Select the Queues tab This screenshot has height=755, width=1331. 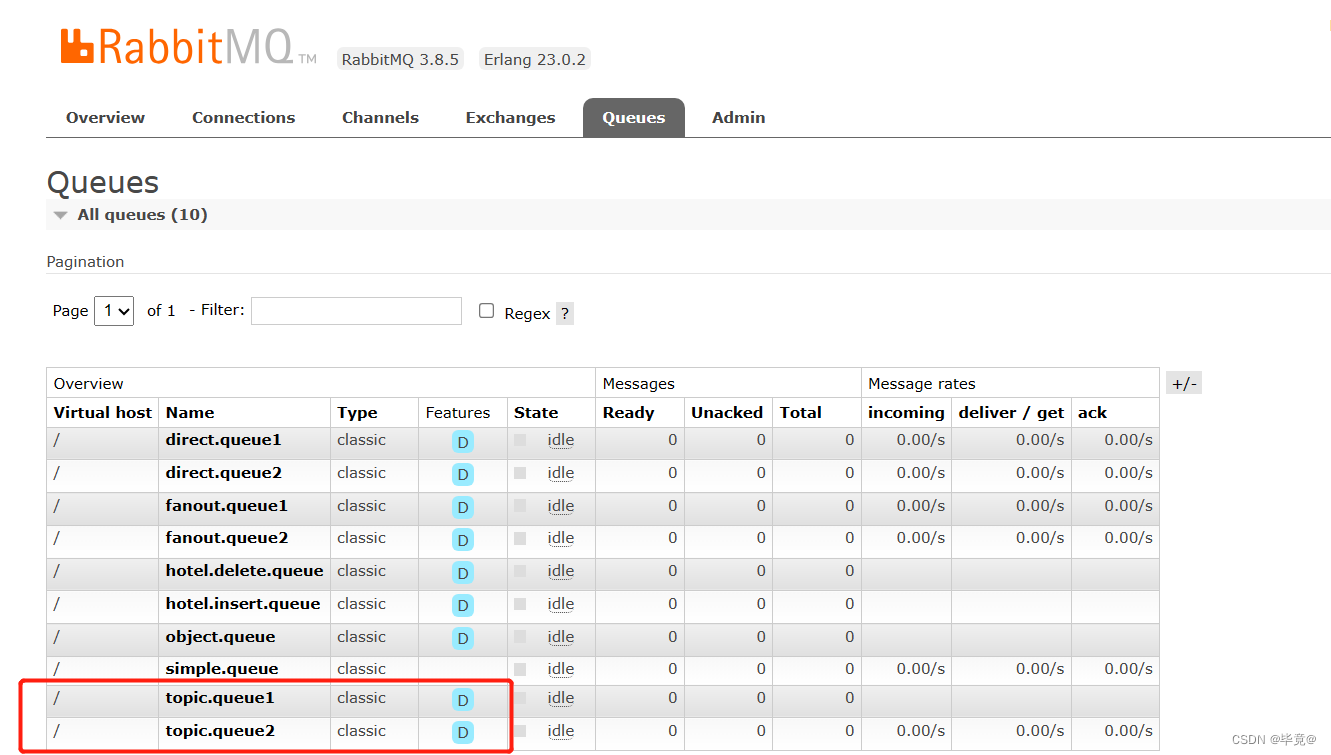pos(634,117)
